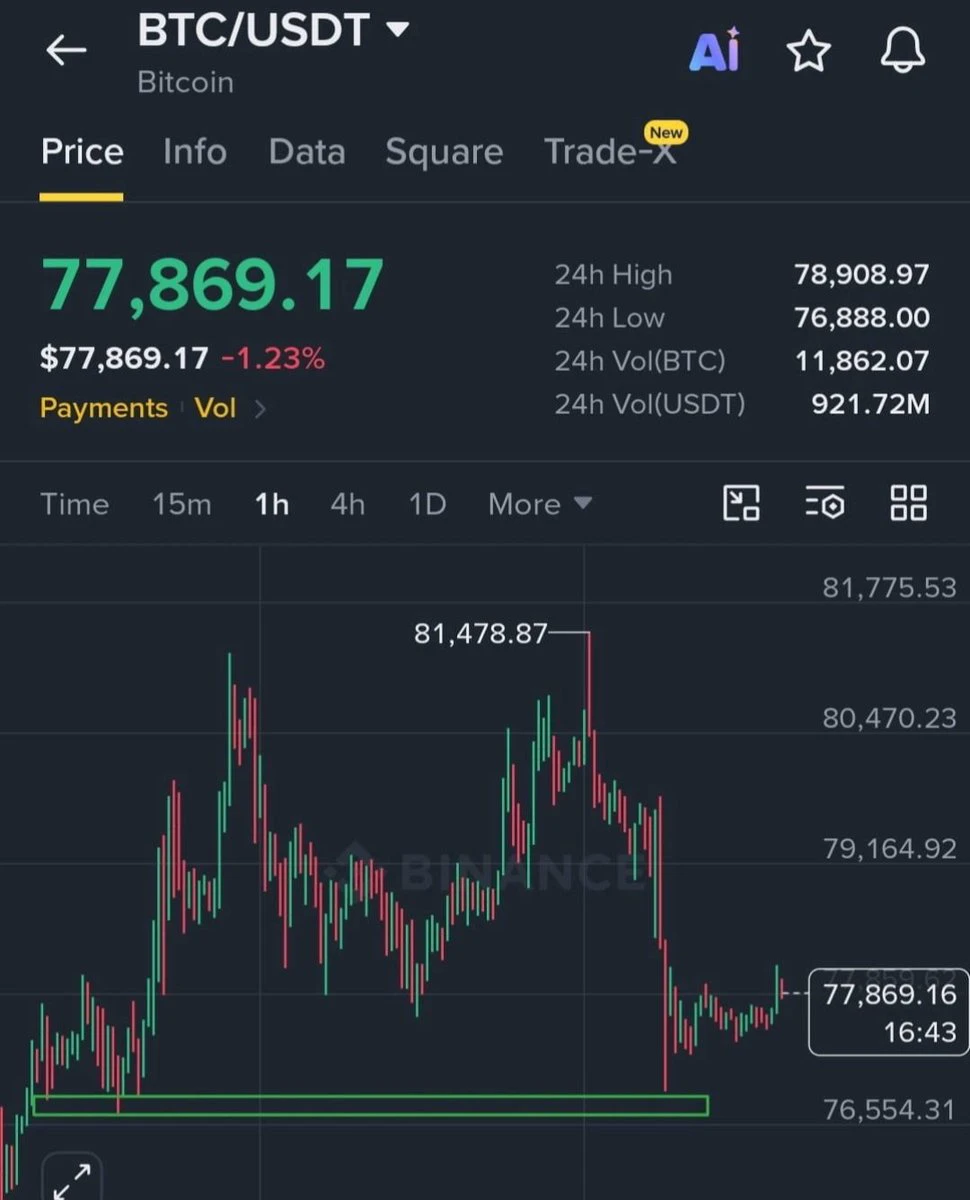Open price alerts via bell icon
The width and height of the screenshot is (970, 1200).
(x=902, y=50)
